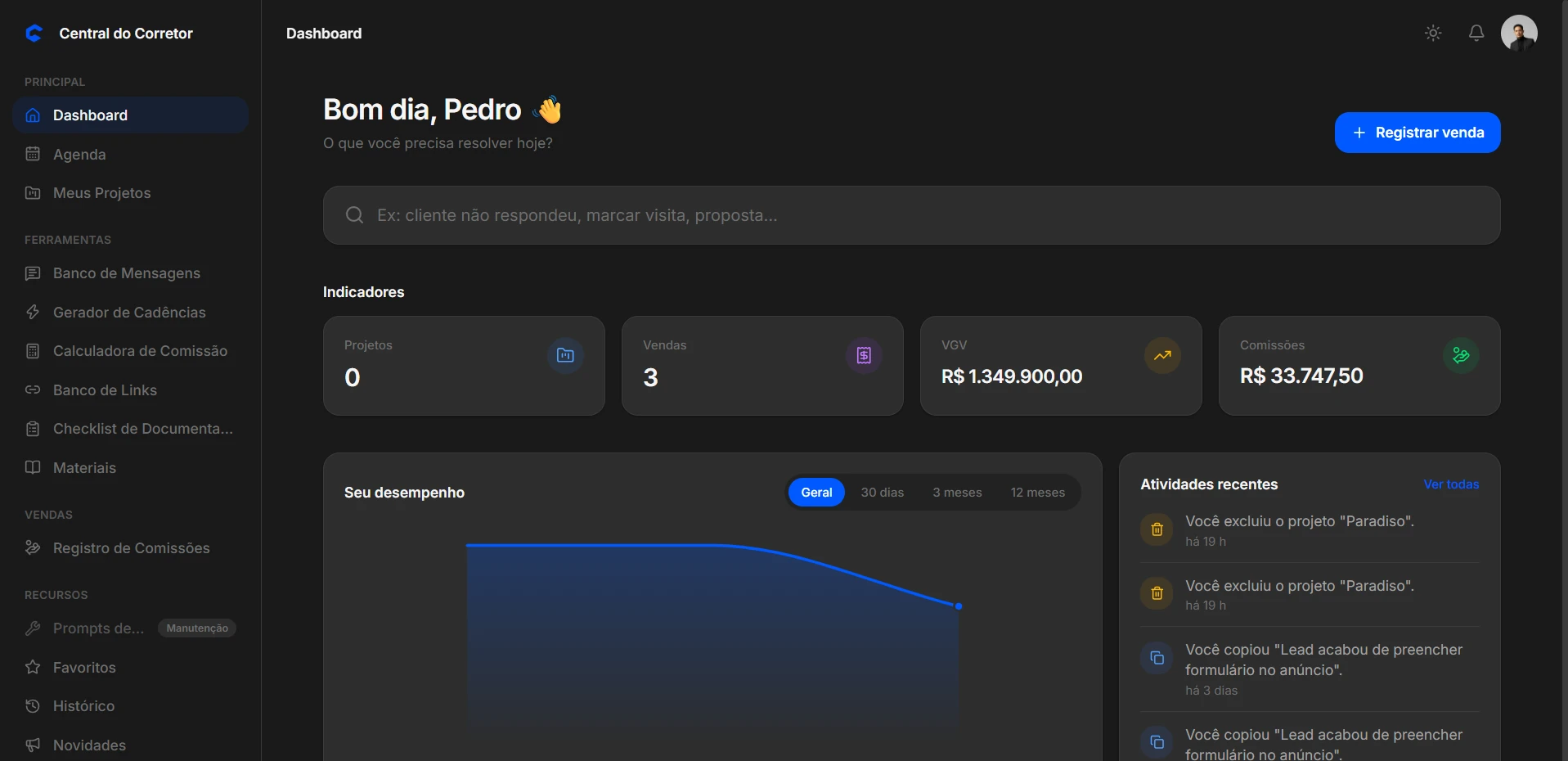Open Histórico in the sidebar
The width and height of the screenshot is (1568, 761).
pos(130,706)
